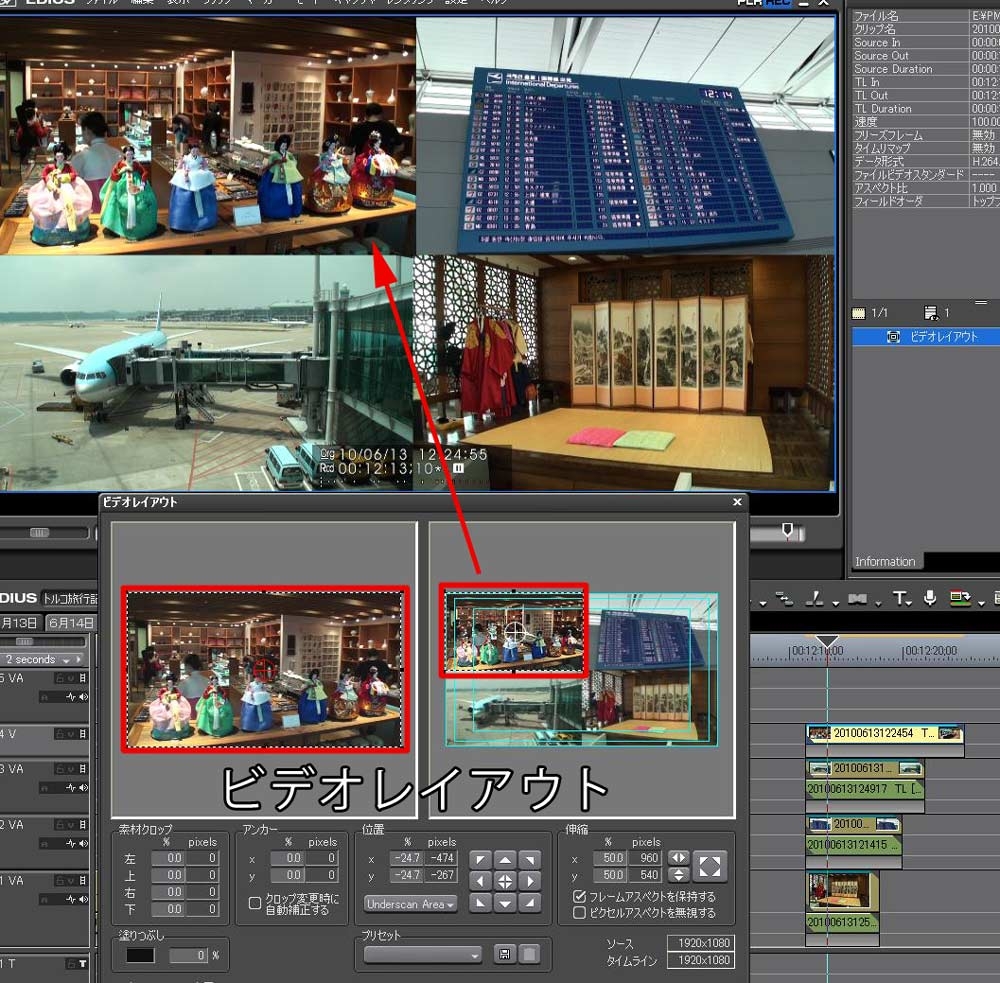Enable ピクセルアスペクトを無視する checkbox
This screenshot has width=1000, height=983.
tap(579, 913)
